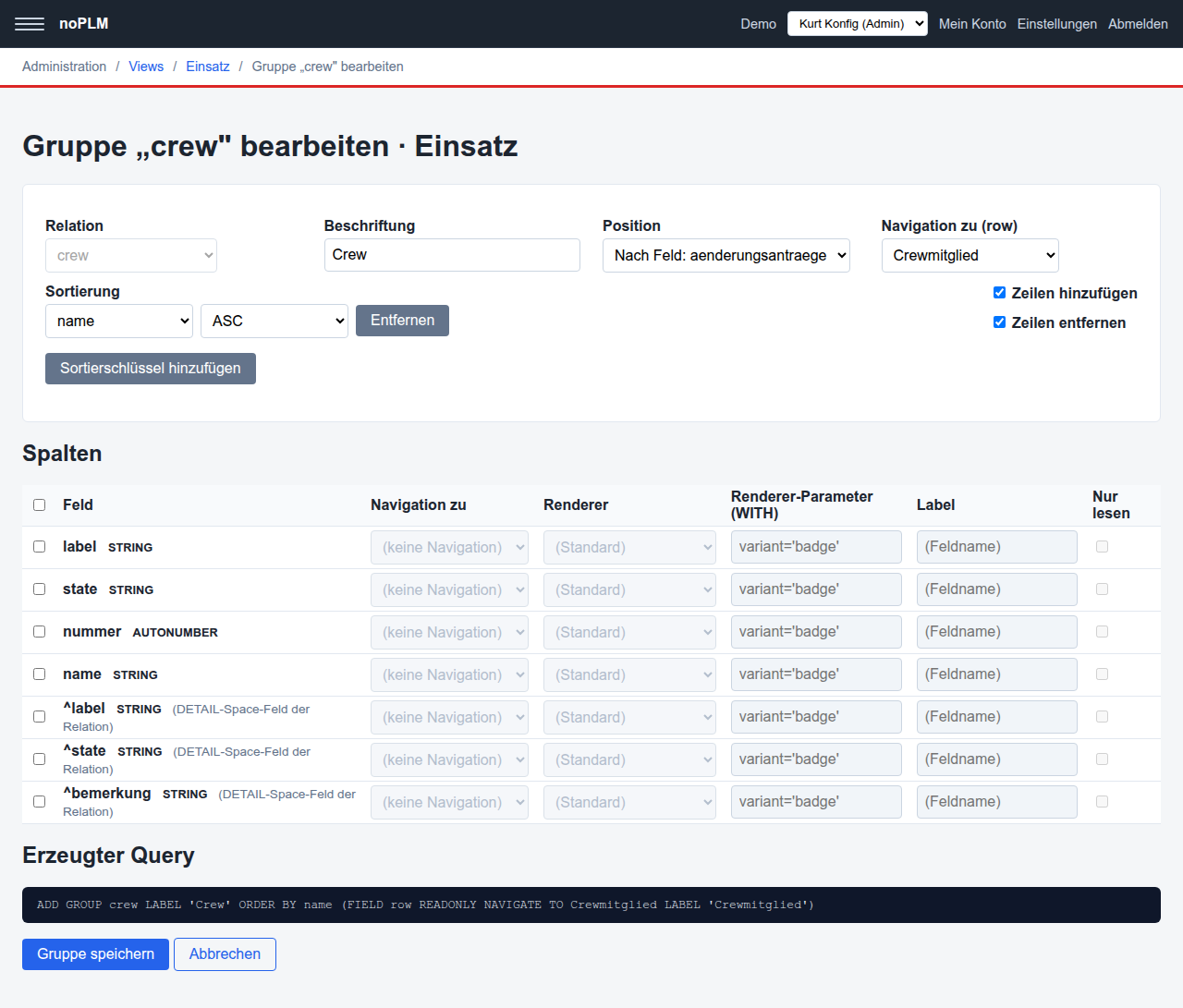This screenshot has height=1008, width=1183.
Task: Click Gruppe speichern button
Action: [95, 954]
